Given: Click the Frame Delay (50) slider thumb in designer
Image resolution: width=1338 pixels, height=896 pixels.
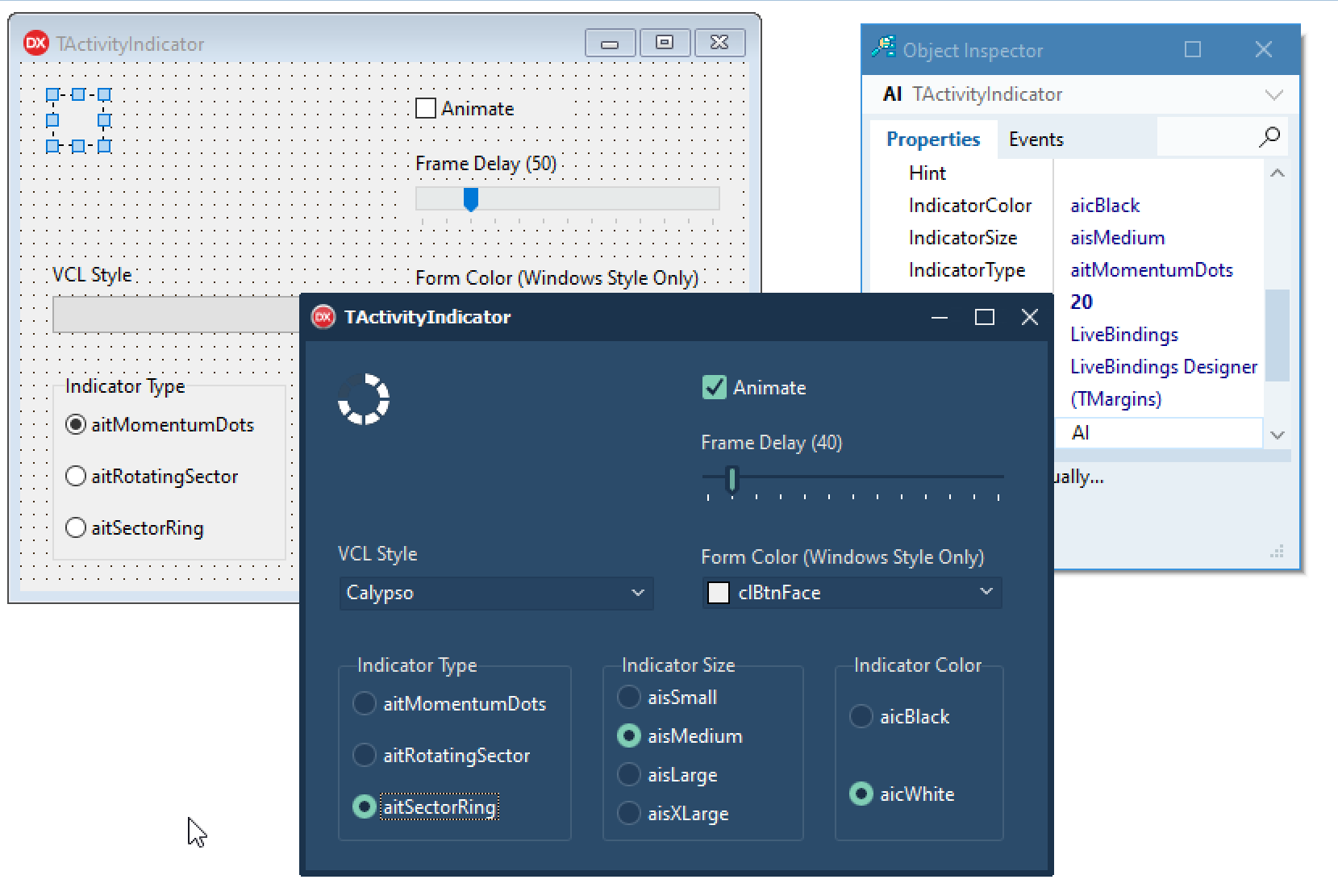Looking at the screenshot, I should (471, 199).
